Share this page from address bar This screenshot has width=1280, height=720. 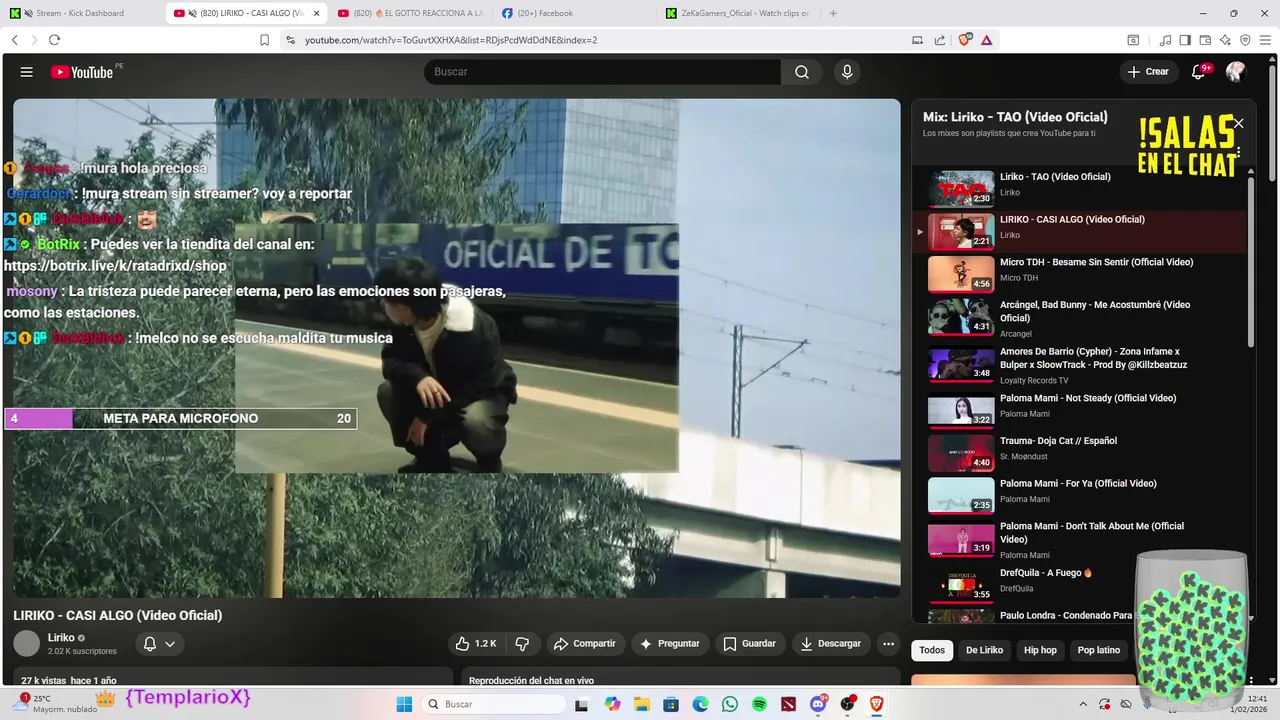[940, 40]
